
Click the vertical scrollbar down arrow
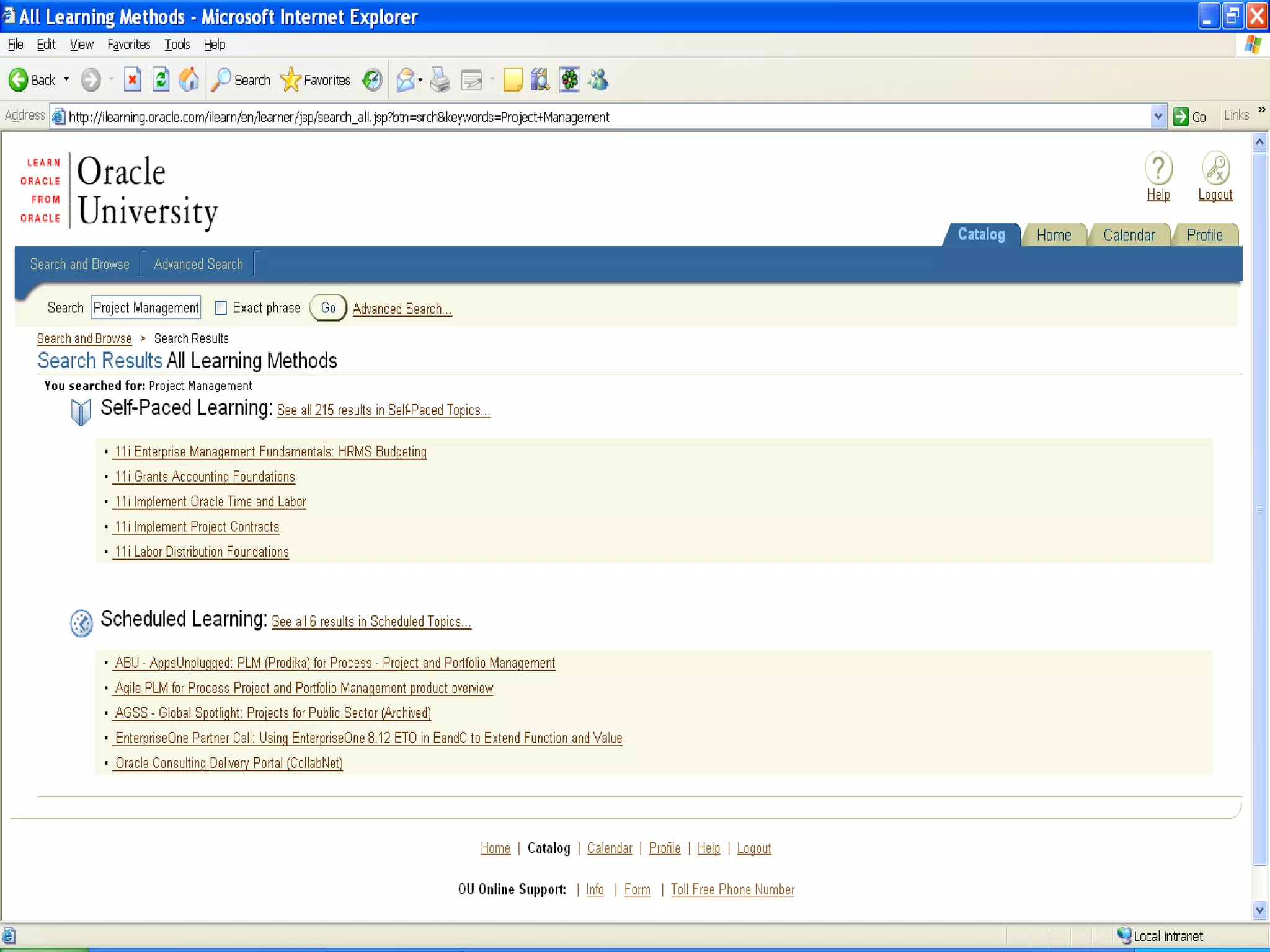point(1259,910)
